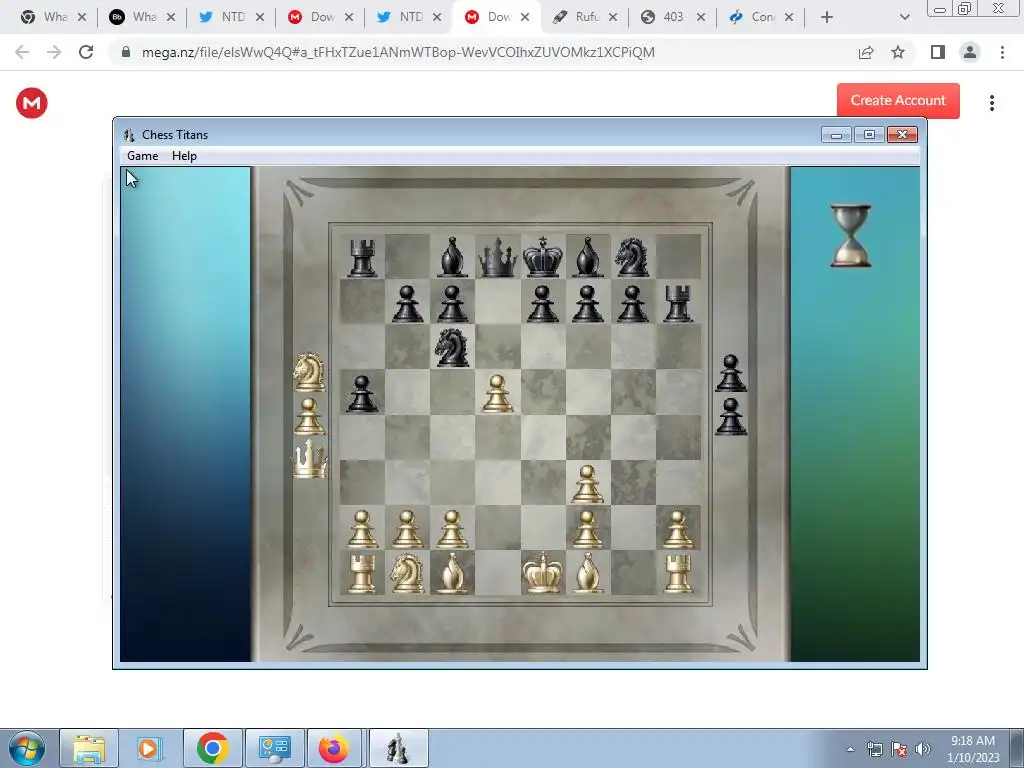Screen dimensions: 1024x768
Task: Select the white rook on a1
Action: 362,573
